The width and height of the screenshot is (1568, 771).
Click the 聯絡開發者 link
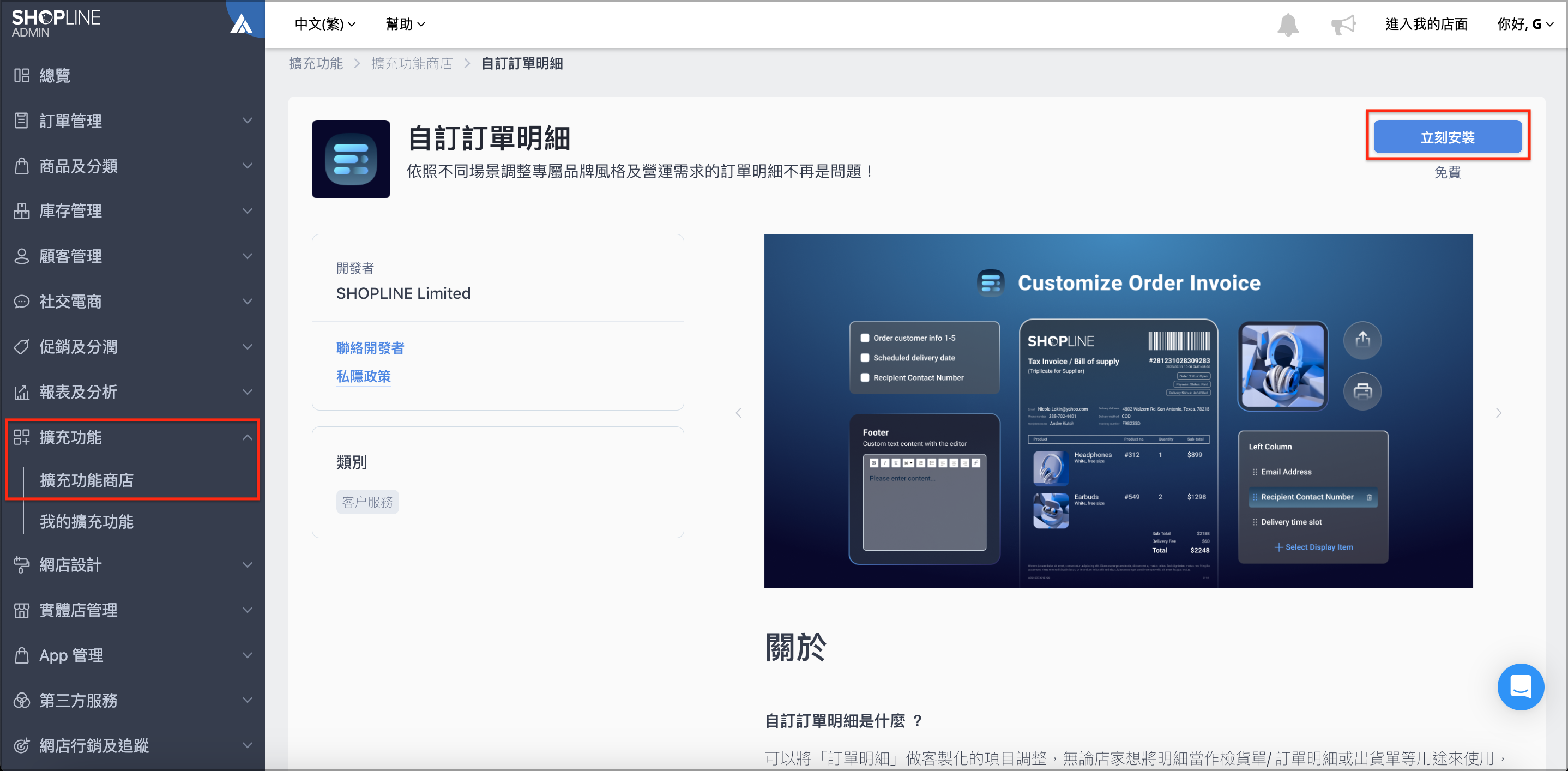370,347
